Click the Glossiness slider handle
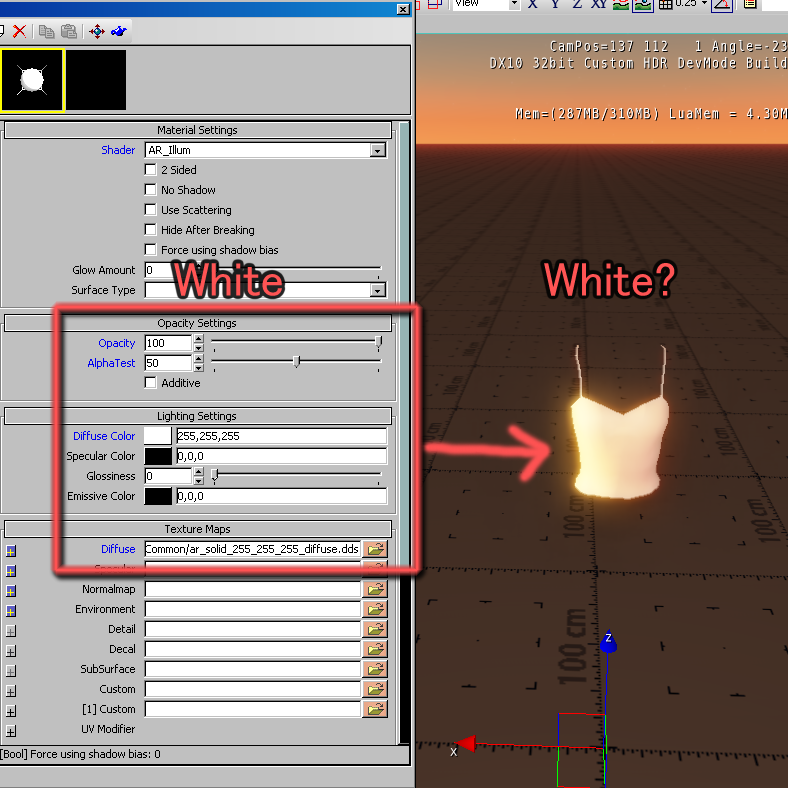Image resolution: width=788 pixels, height=788 pixels. pos(215,475)
